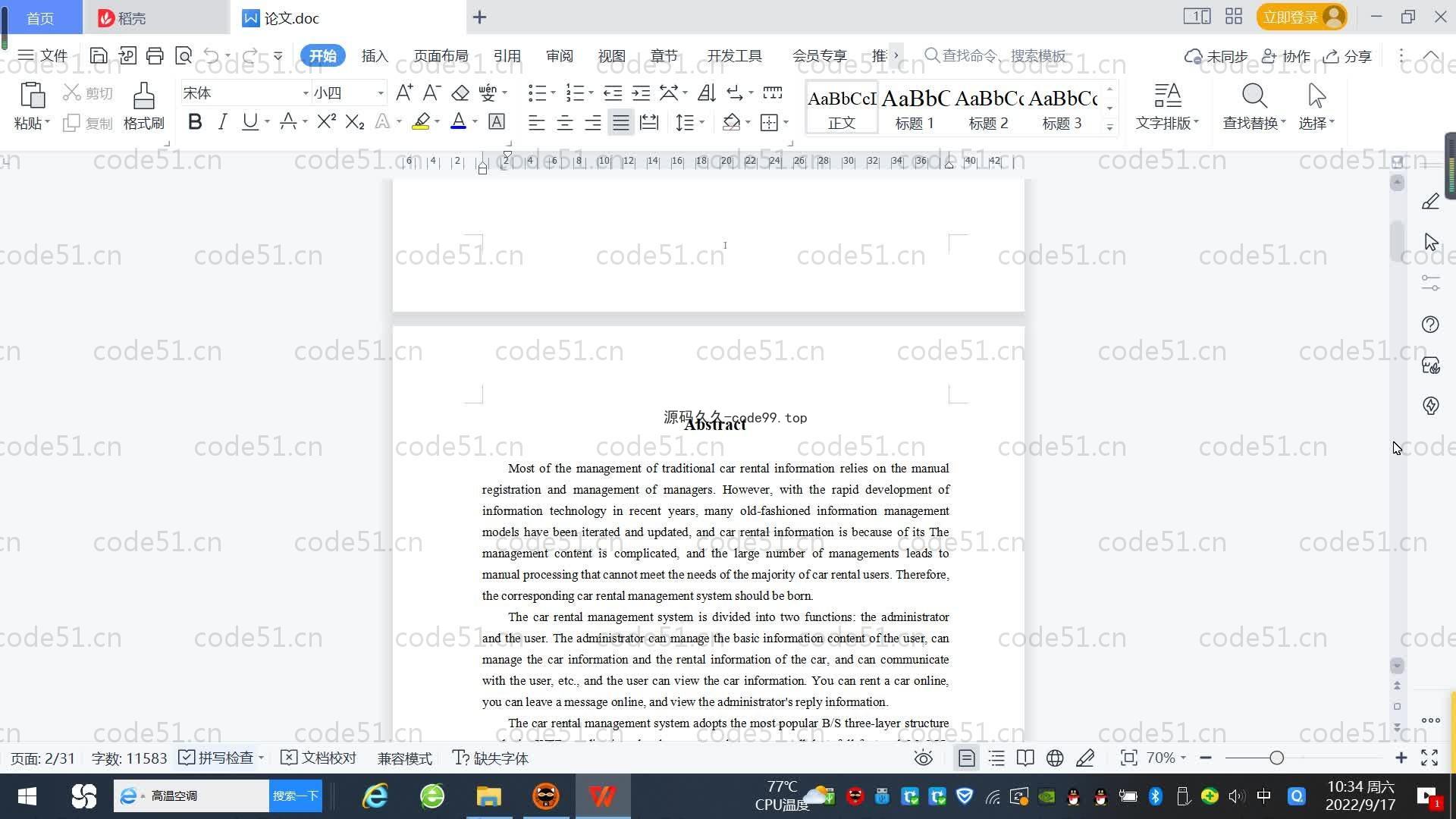Click 文档校对 document proofing
1456x819 pixels.
click(318, 758)
